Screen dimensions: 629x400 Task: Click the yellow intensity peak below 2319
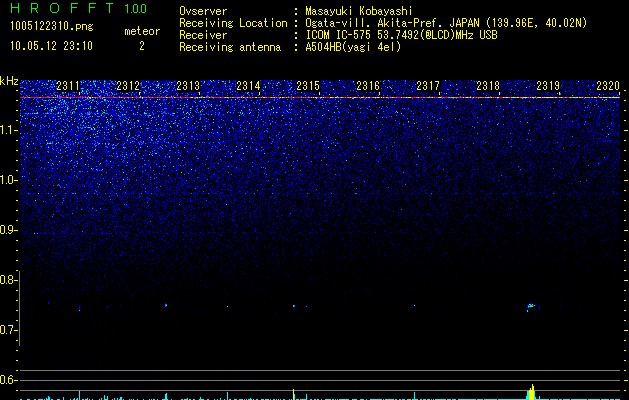pos(532,392)
